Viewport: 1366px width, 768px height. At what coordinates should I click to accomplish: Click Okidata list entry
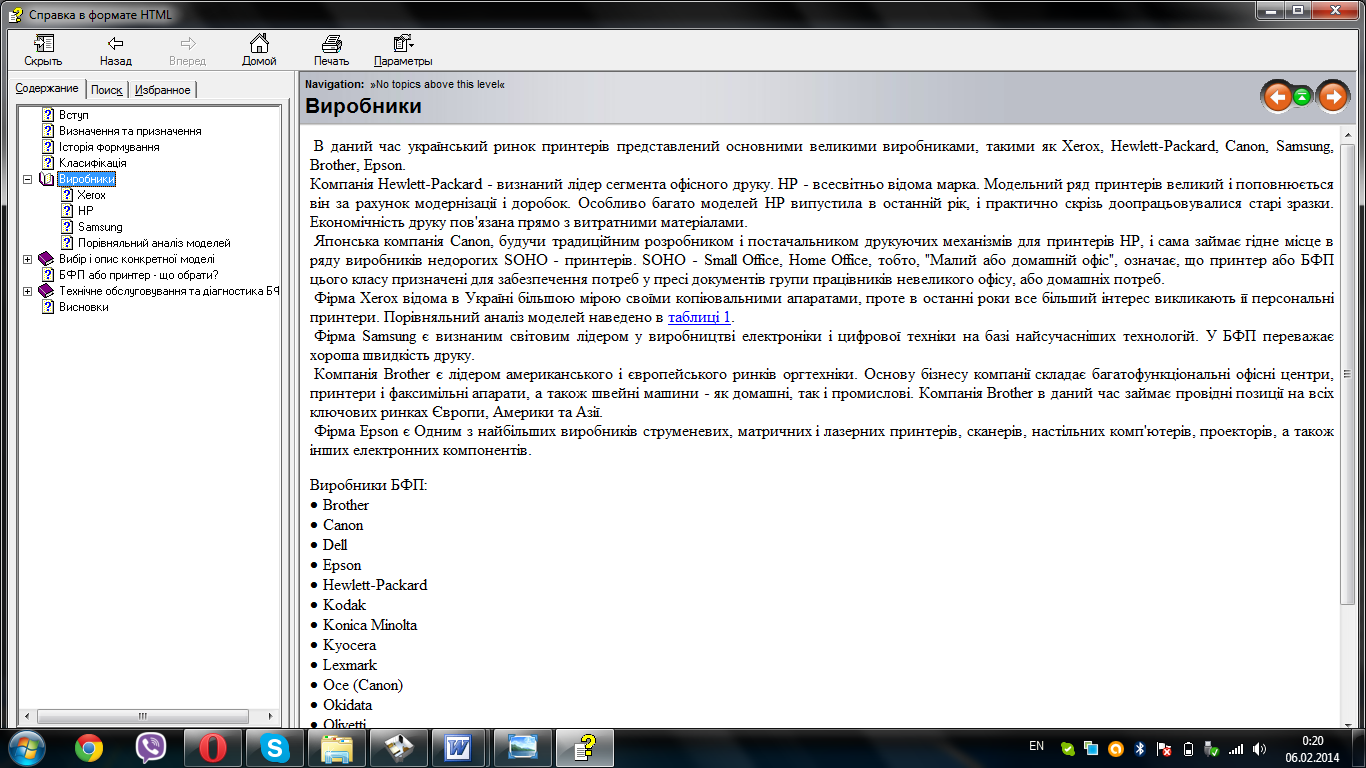[347, 705]
